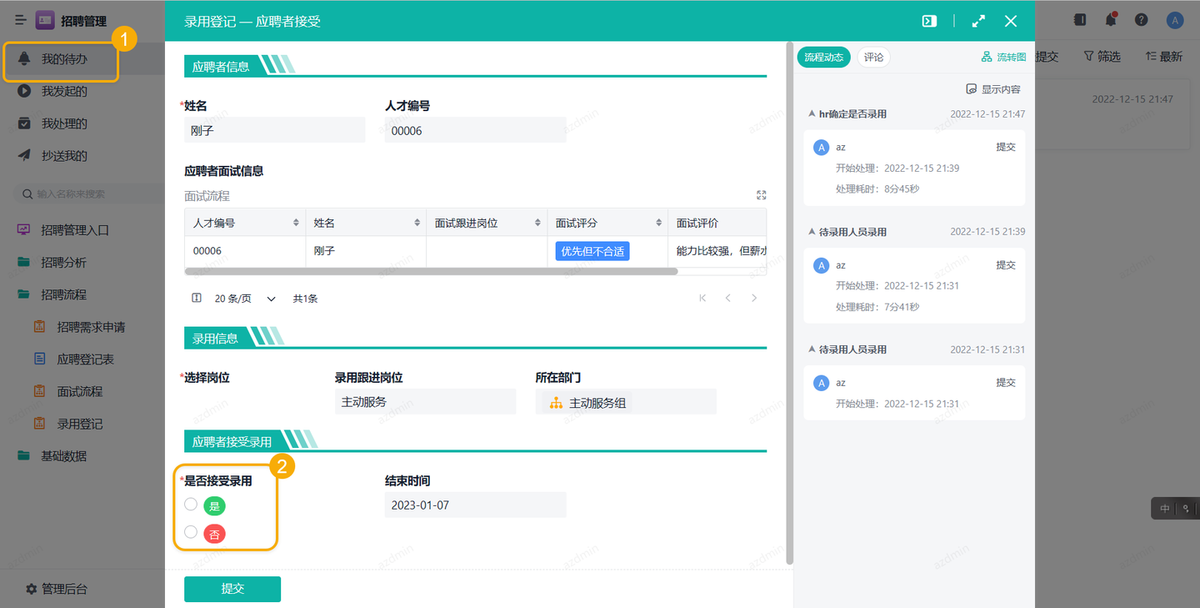The image size is (1200, 608).
Task: Switch to the 评论 tab
Action: click(x=874, y=57)
